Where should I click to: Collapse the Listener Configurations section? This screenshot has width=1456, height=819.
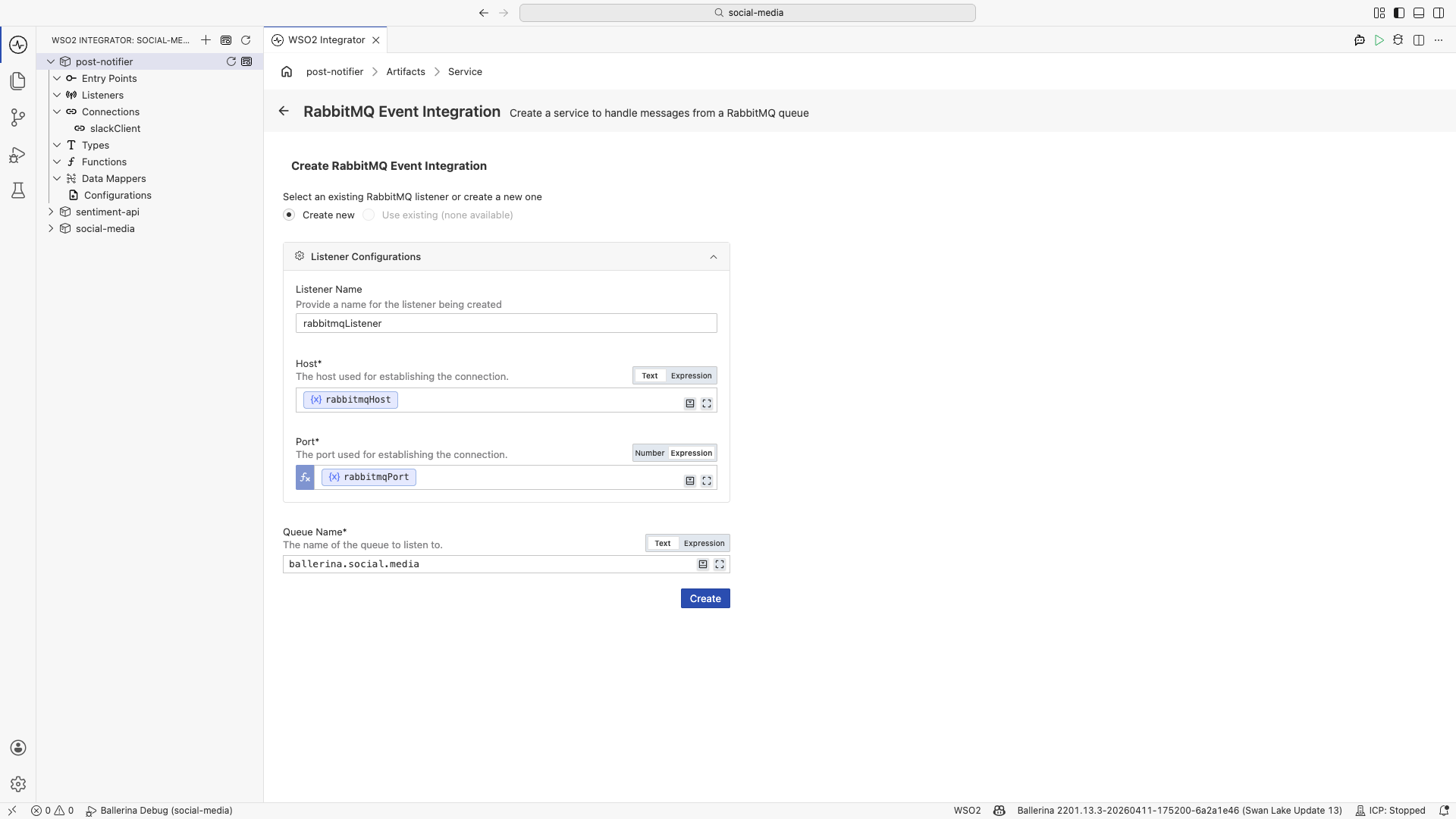point(714,257)
